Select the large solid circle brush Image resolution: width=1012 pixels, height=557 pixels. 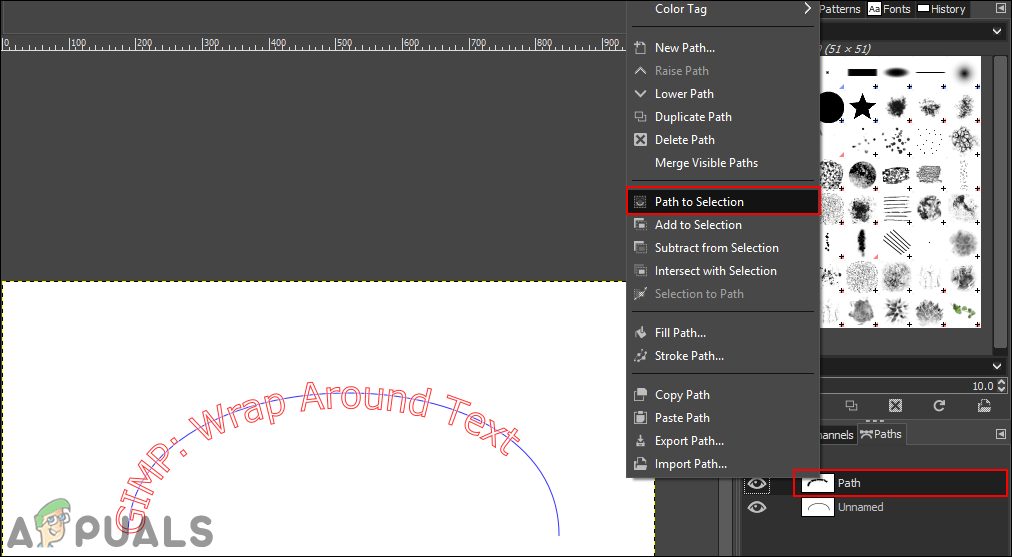coord(830,106)
